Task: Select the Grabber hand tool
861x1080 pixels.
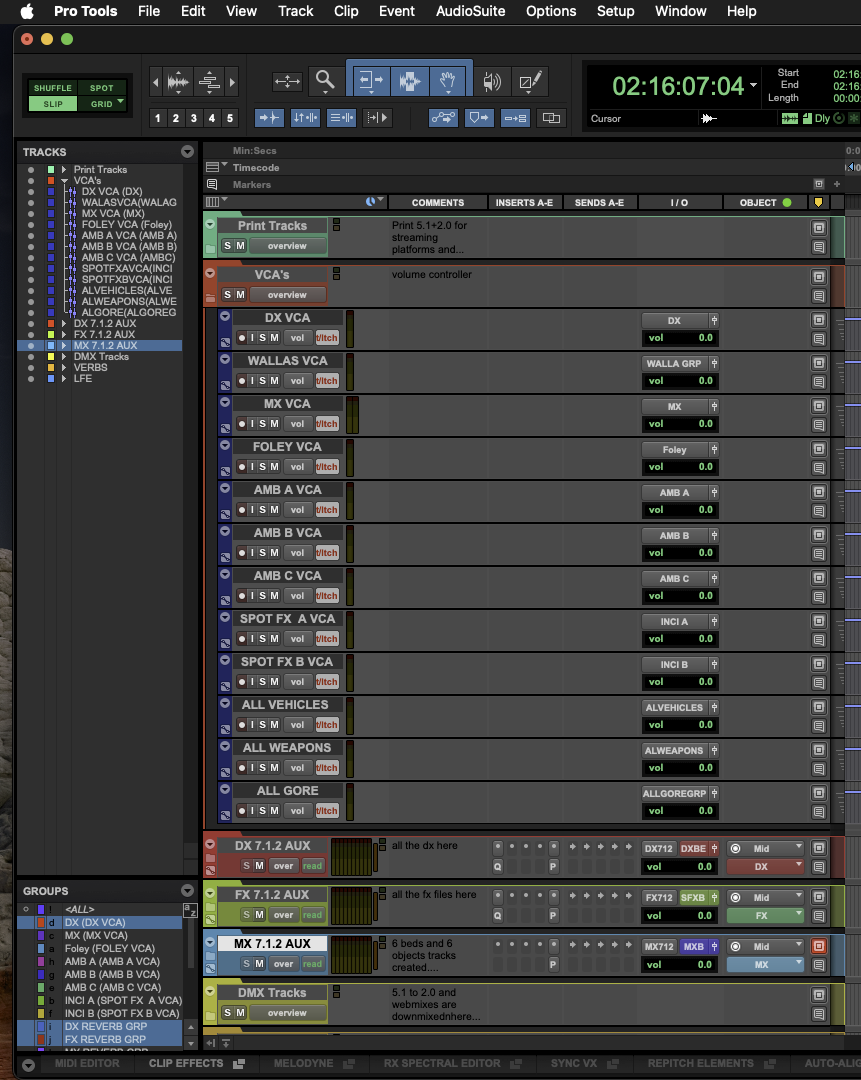Action: (x=448, y=81)
